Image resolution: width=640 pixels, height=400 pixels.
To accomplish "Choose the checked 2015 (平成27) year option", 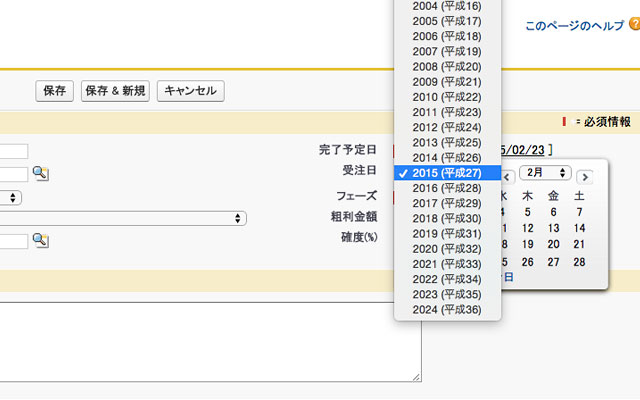I will coord(447,173).
